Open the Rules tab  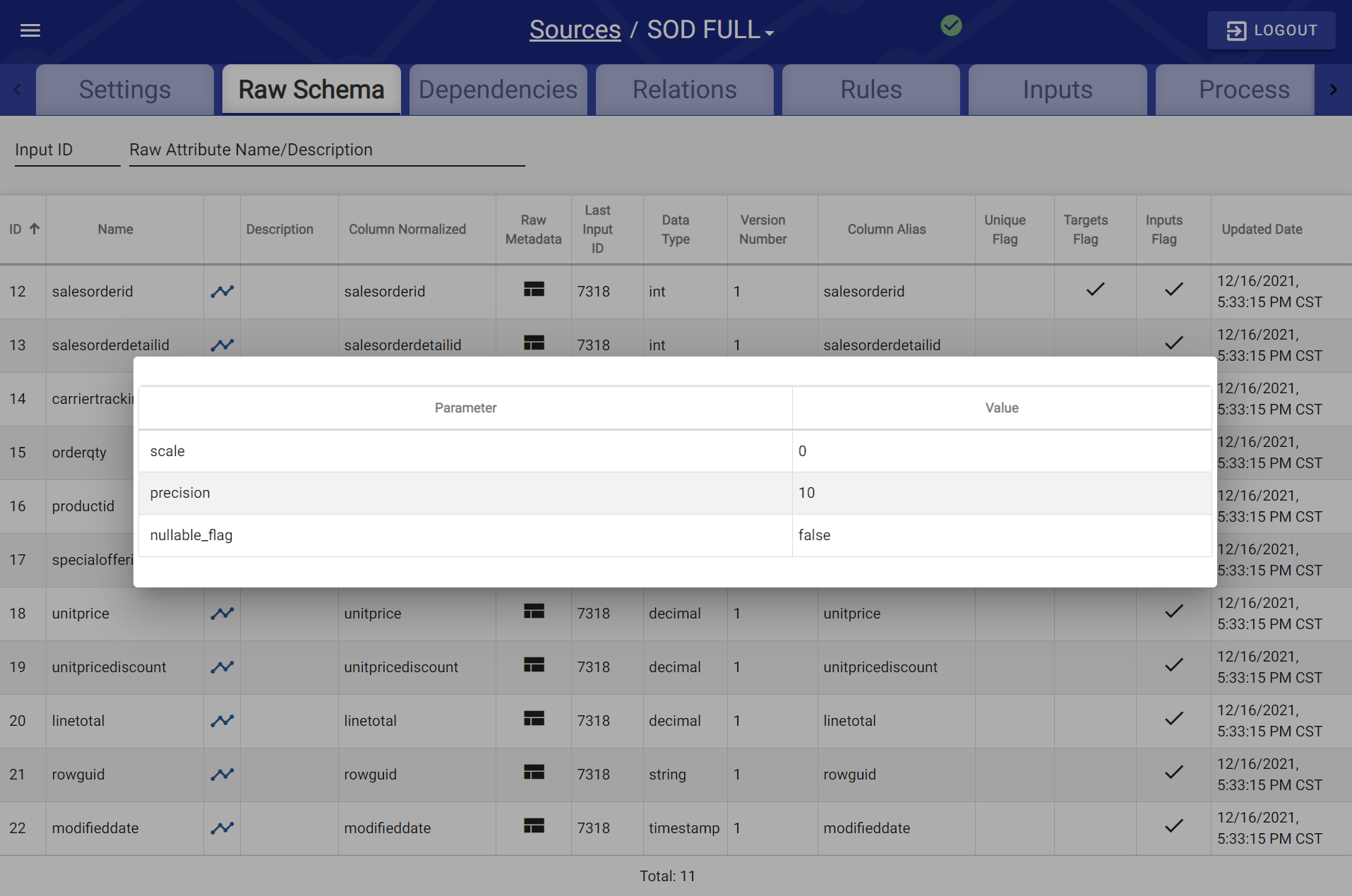tap(870, 90)
